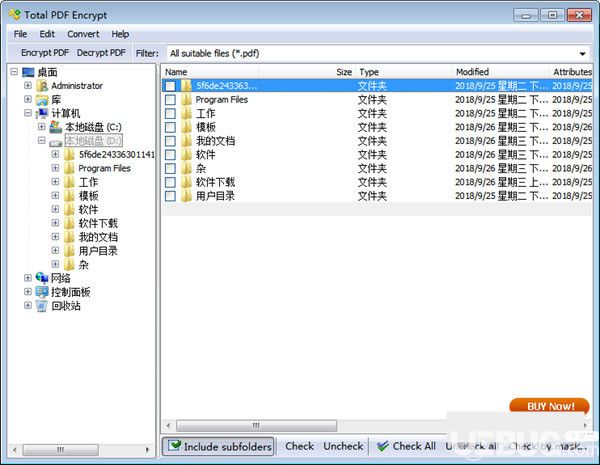
Task: Check the box for 5f6de243363… folder
Action: click(x=170, y=86)
